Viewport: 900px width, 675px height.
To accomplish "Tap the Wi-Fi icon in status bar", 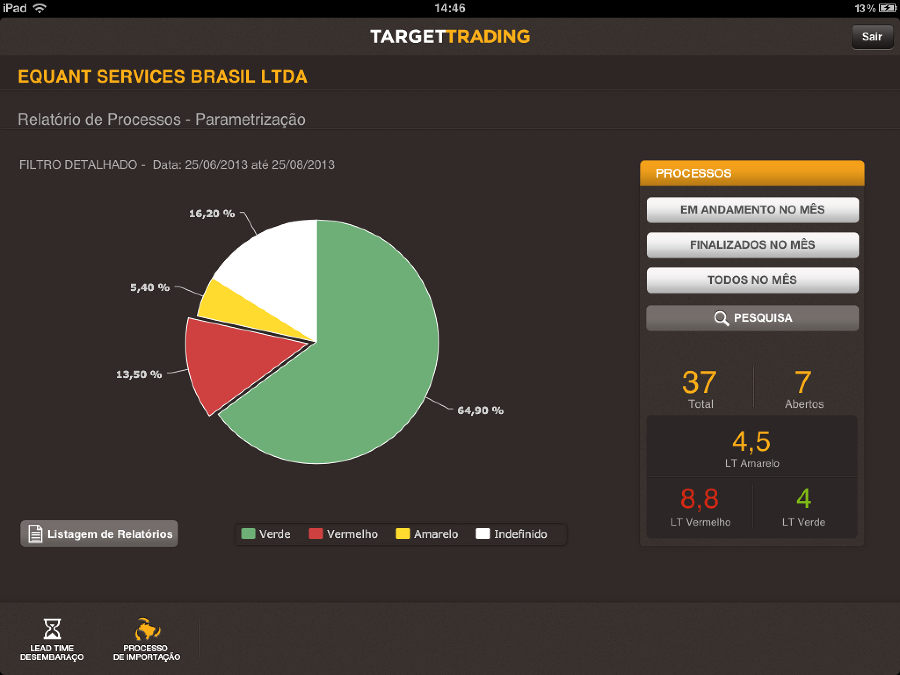I will (40, 8).
